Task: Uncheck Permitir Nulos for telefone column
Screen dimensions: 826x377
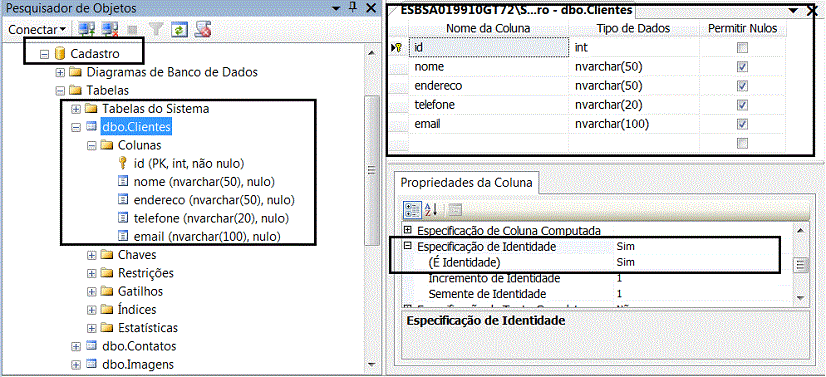Action: [x=742, y=105]
